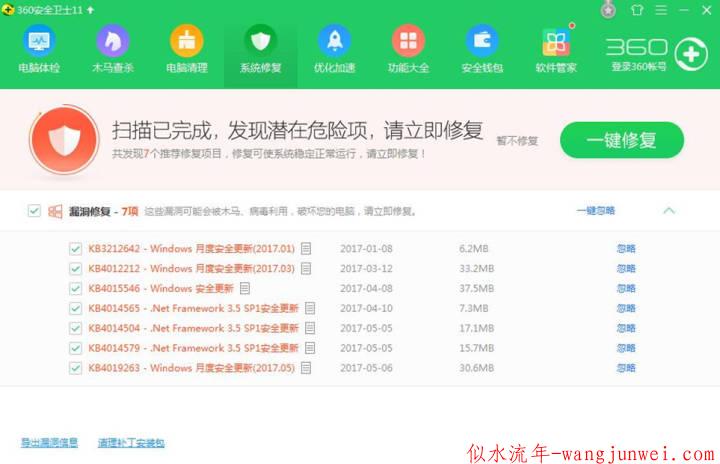Viewport: 720px width, 464px height.
Task: Click 忽略 for KB4014579
Action: click(x=626, y=348)
